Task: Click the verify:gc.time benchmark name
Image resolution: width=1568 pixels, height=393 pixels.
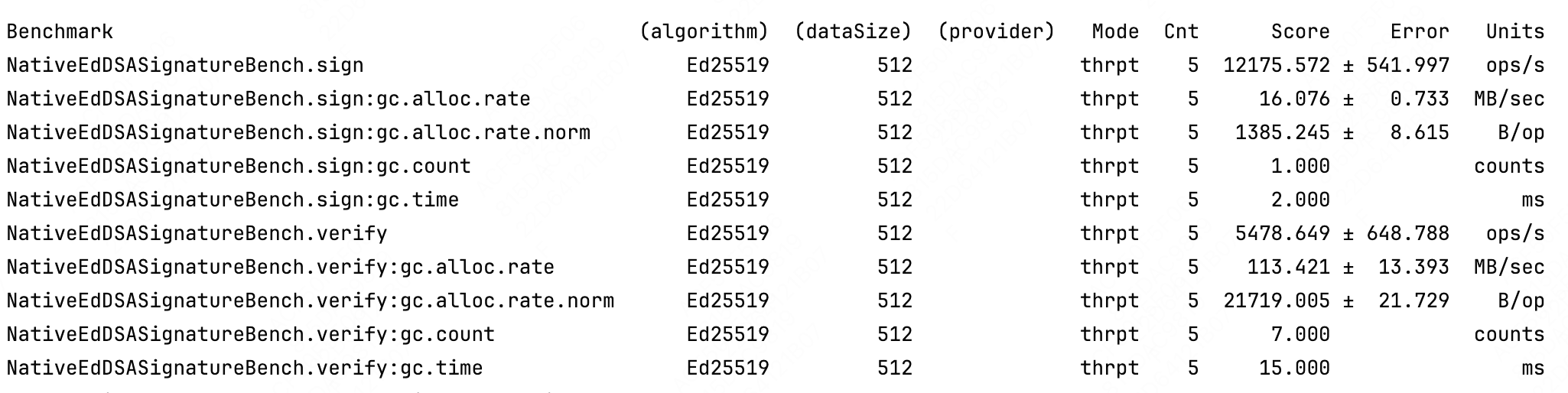Action: coord(245,368)
